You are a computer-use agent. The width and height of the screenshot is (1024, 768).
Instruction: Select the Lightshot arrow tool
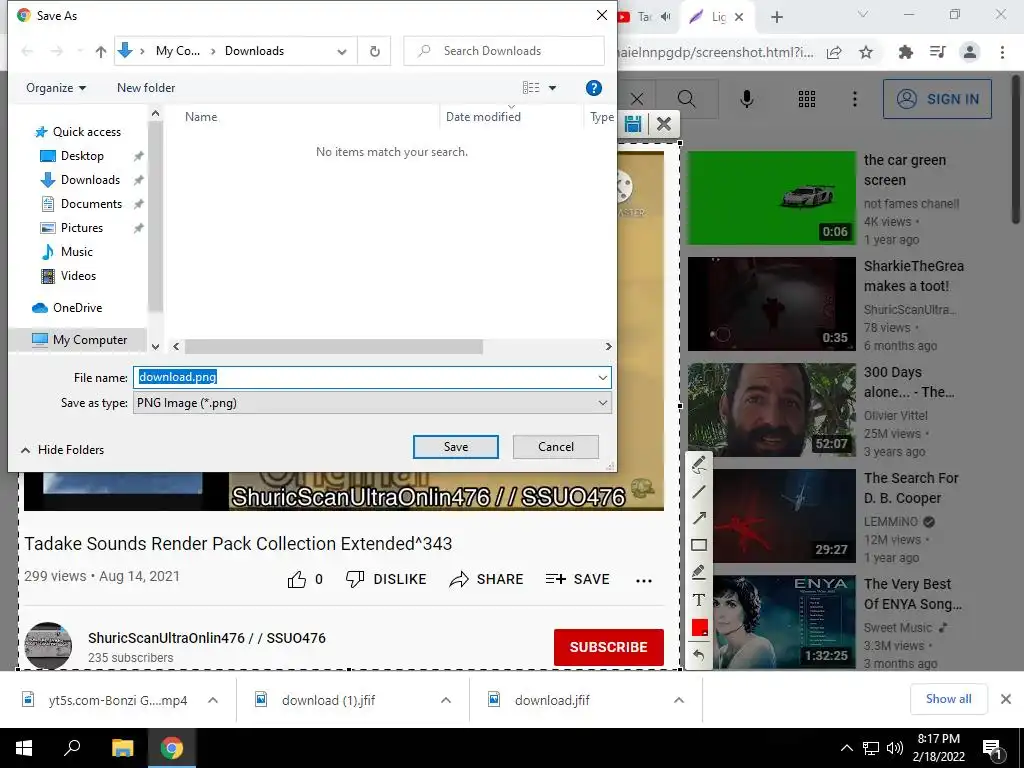[x=699, y=519]
